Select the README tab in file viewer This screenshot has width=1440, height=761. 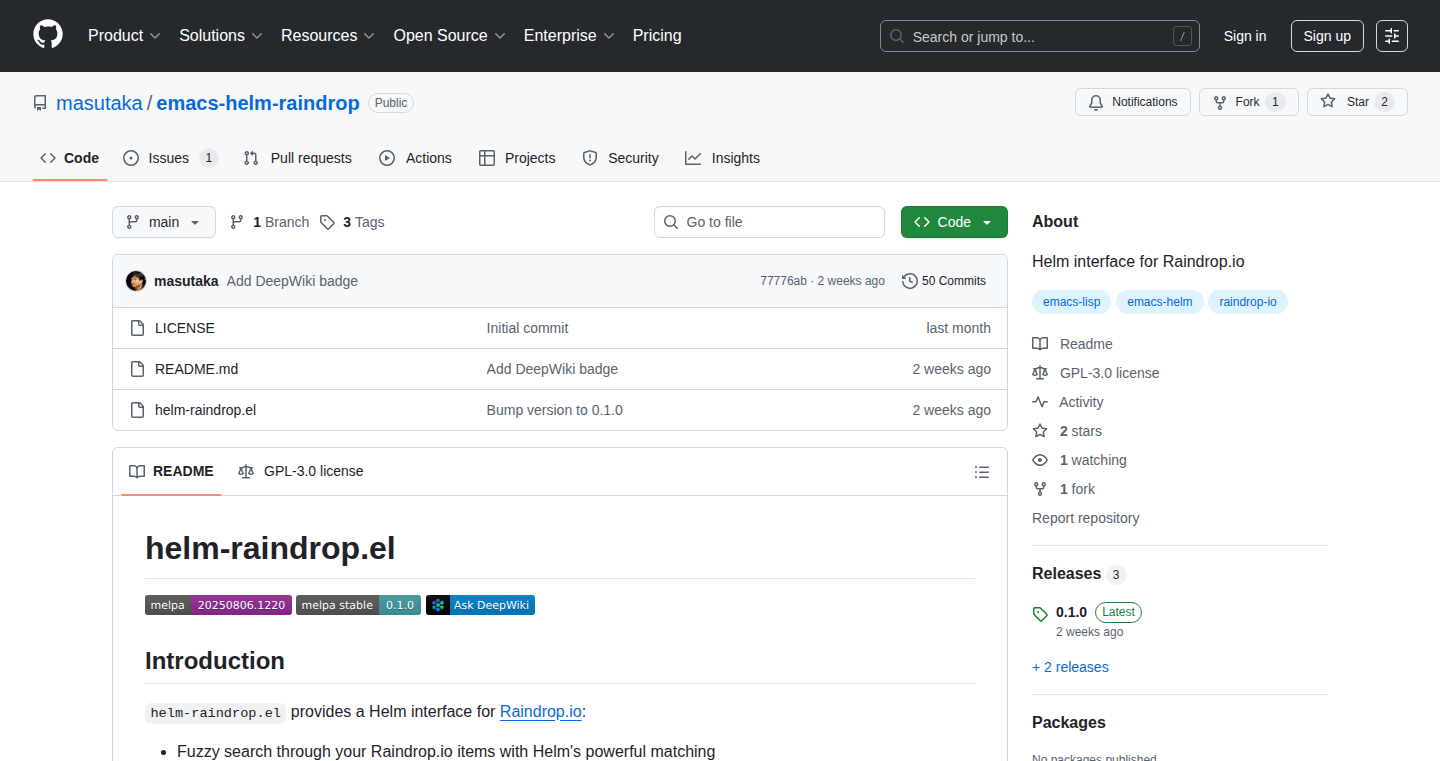point(171,471)
